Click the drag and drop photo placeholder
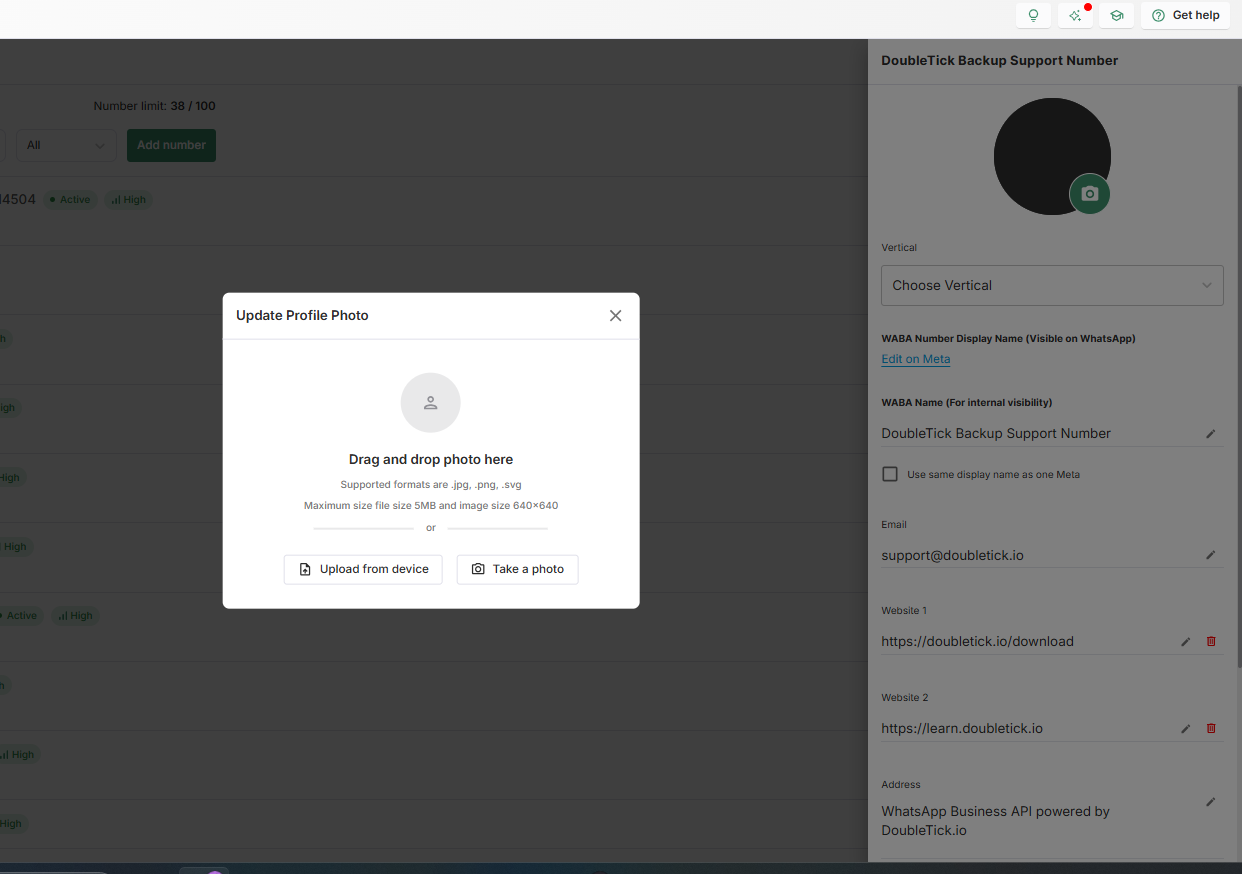 pyautogui.click(x=430, y=403)
